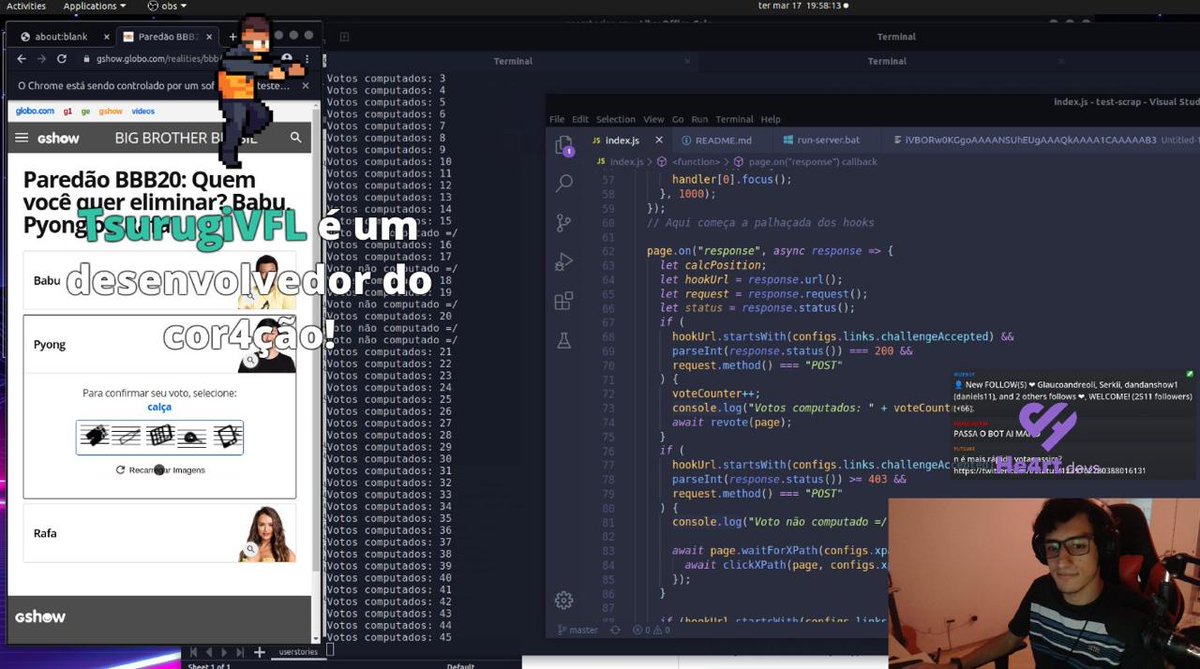Go to first sheet arrow
1200x669 pixels.
pos(195,652)
